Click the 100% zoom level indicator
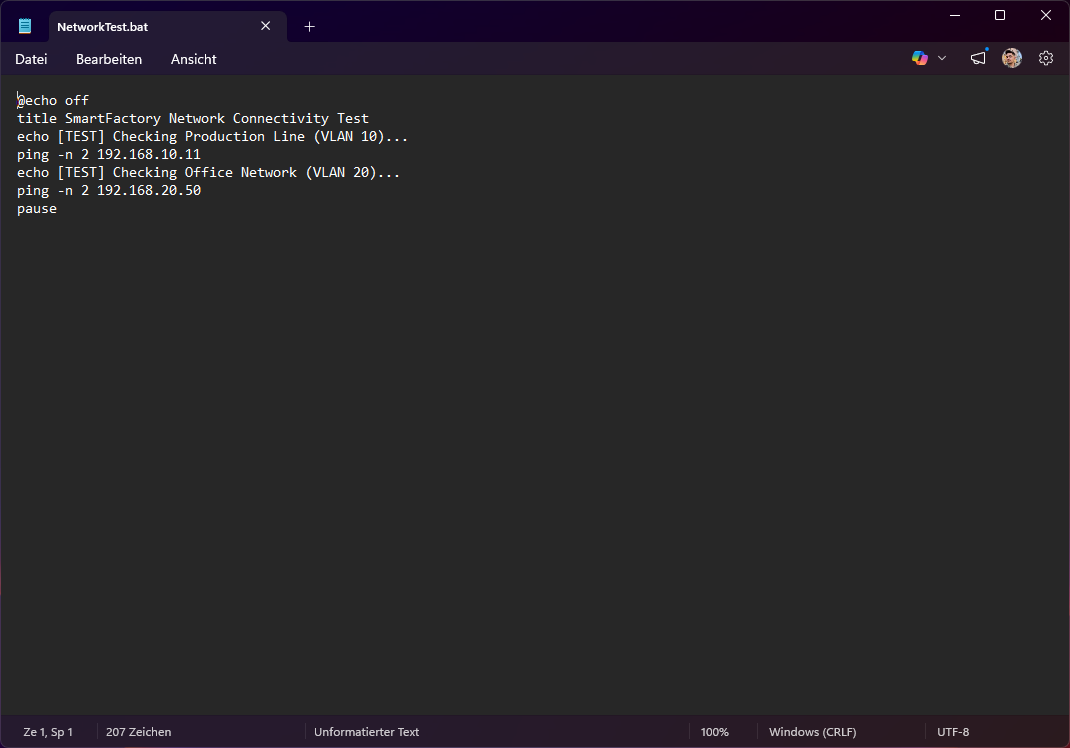 pos(714,732)
